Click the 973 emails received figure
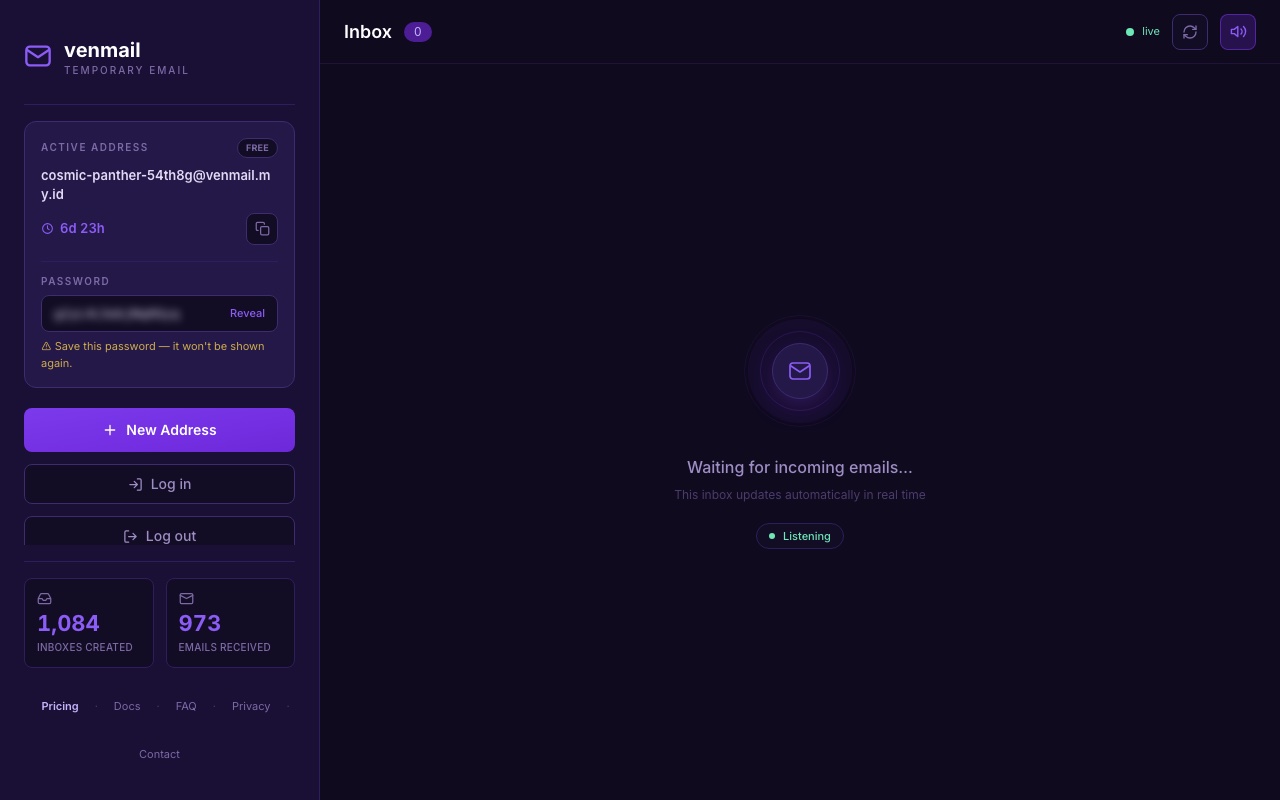1280x800 pixels. click(200, 623)
